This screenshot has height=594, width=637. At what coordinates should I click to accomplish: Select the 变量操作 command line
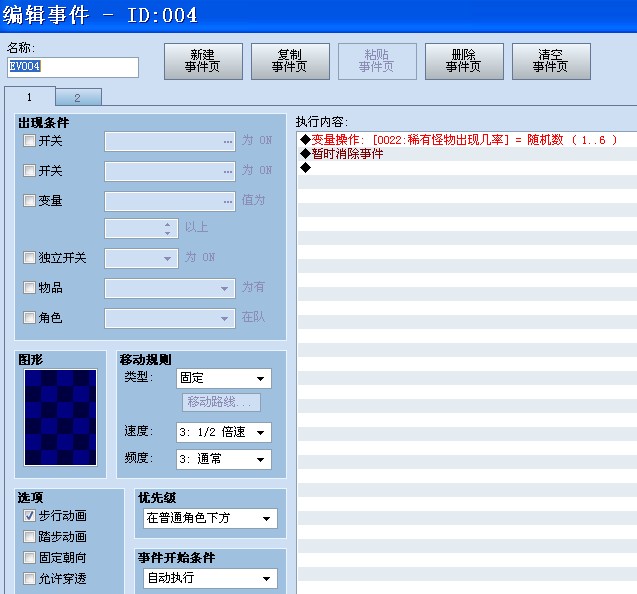[x=467, y=140]
